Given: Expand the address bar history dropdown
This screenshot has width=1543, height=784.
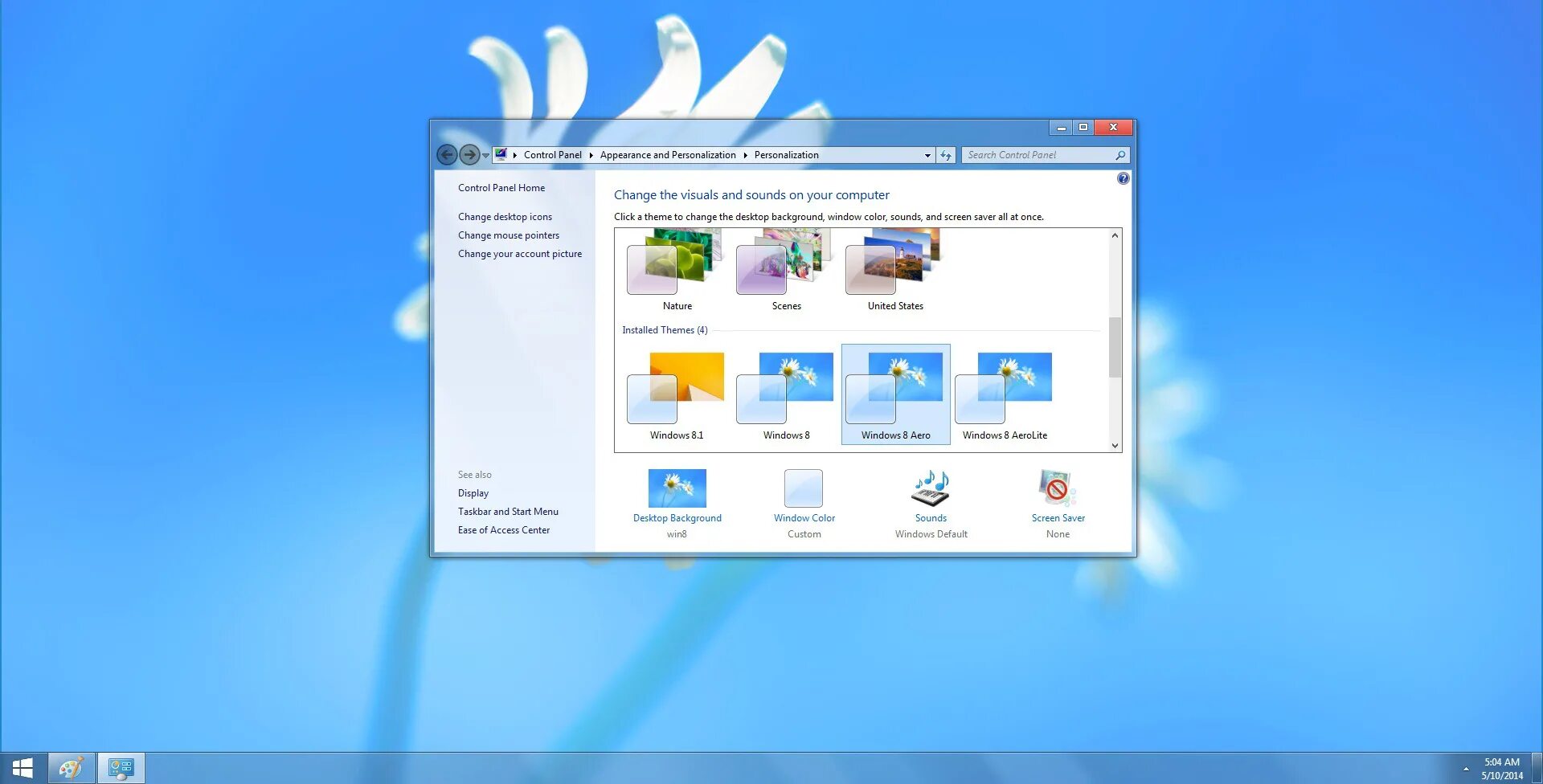Looking at the screenshot, I should tap(927, 155).
